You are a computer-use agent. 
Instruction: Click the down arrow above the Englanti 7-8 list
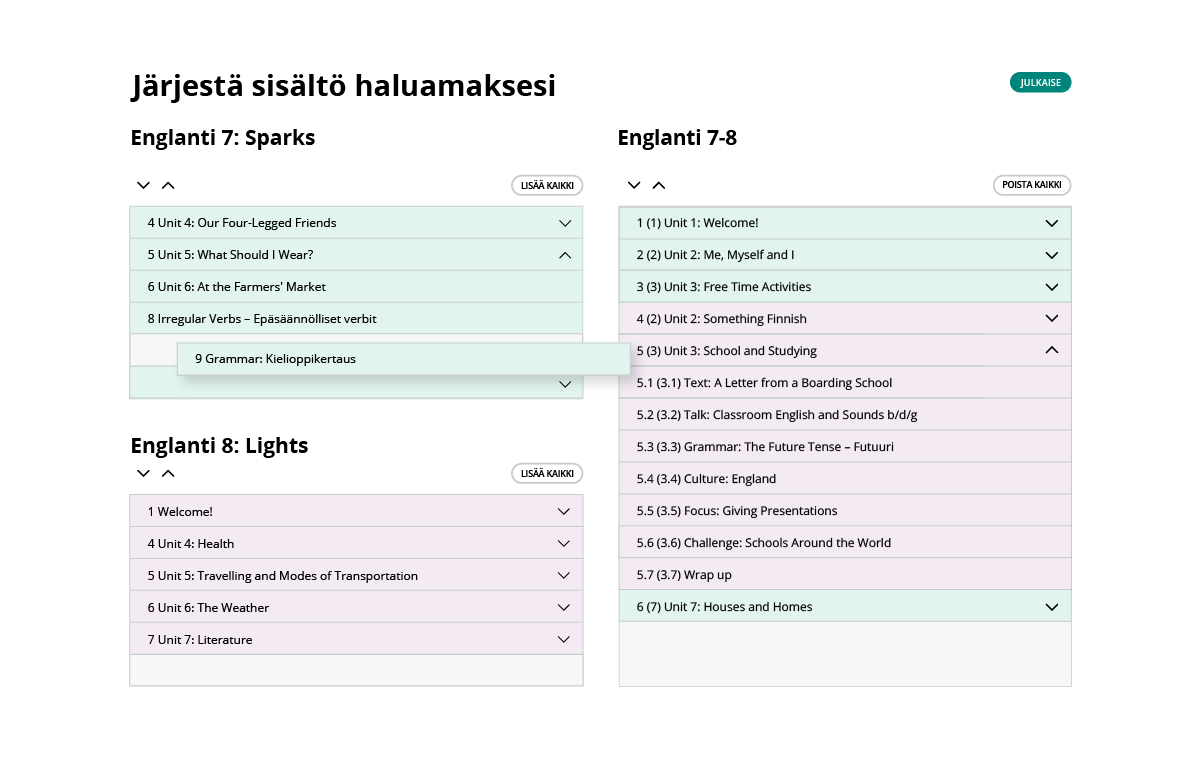click(634, 185)
